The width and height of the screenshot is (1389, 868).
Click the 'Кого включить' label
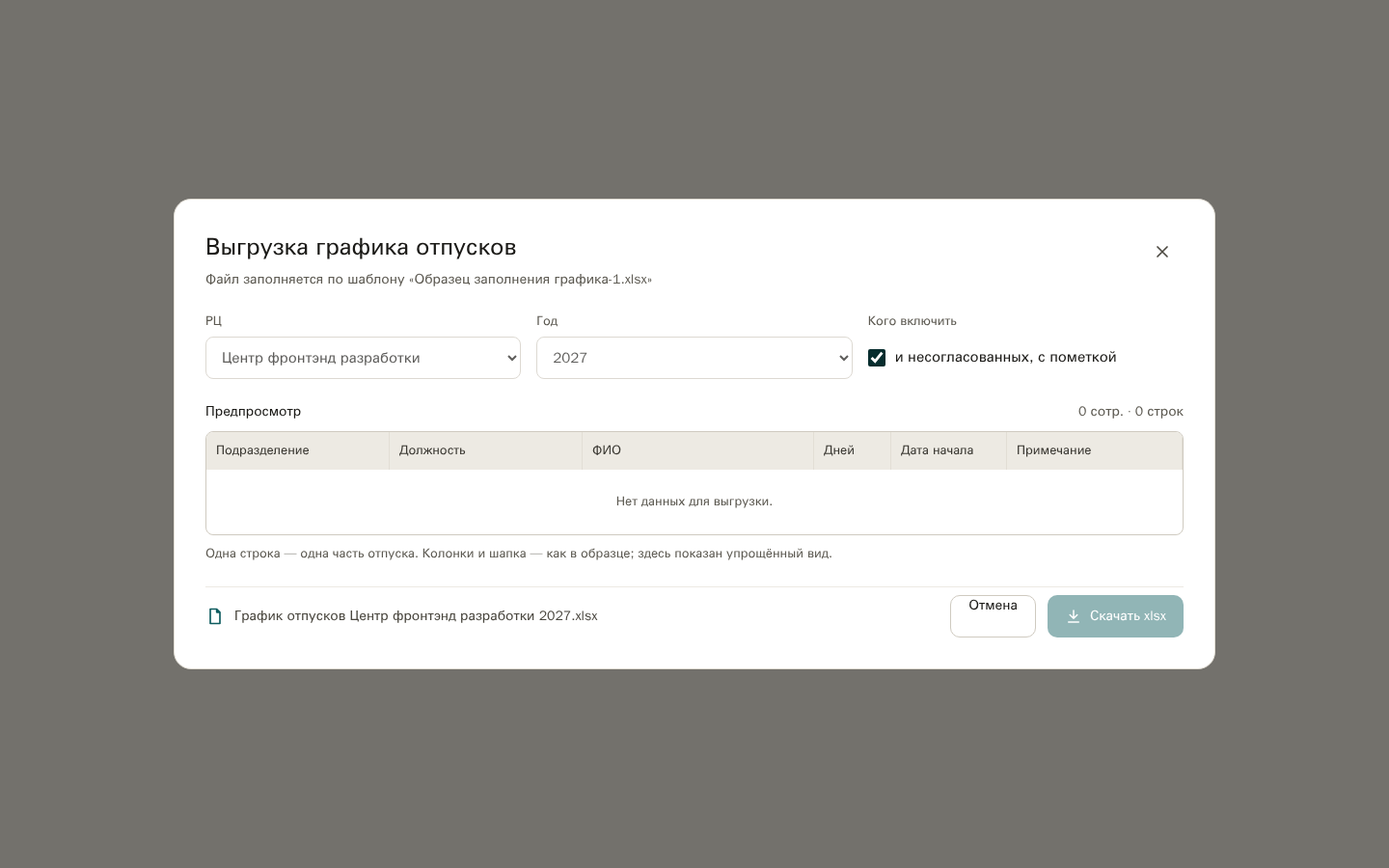click(912, 321)
